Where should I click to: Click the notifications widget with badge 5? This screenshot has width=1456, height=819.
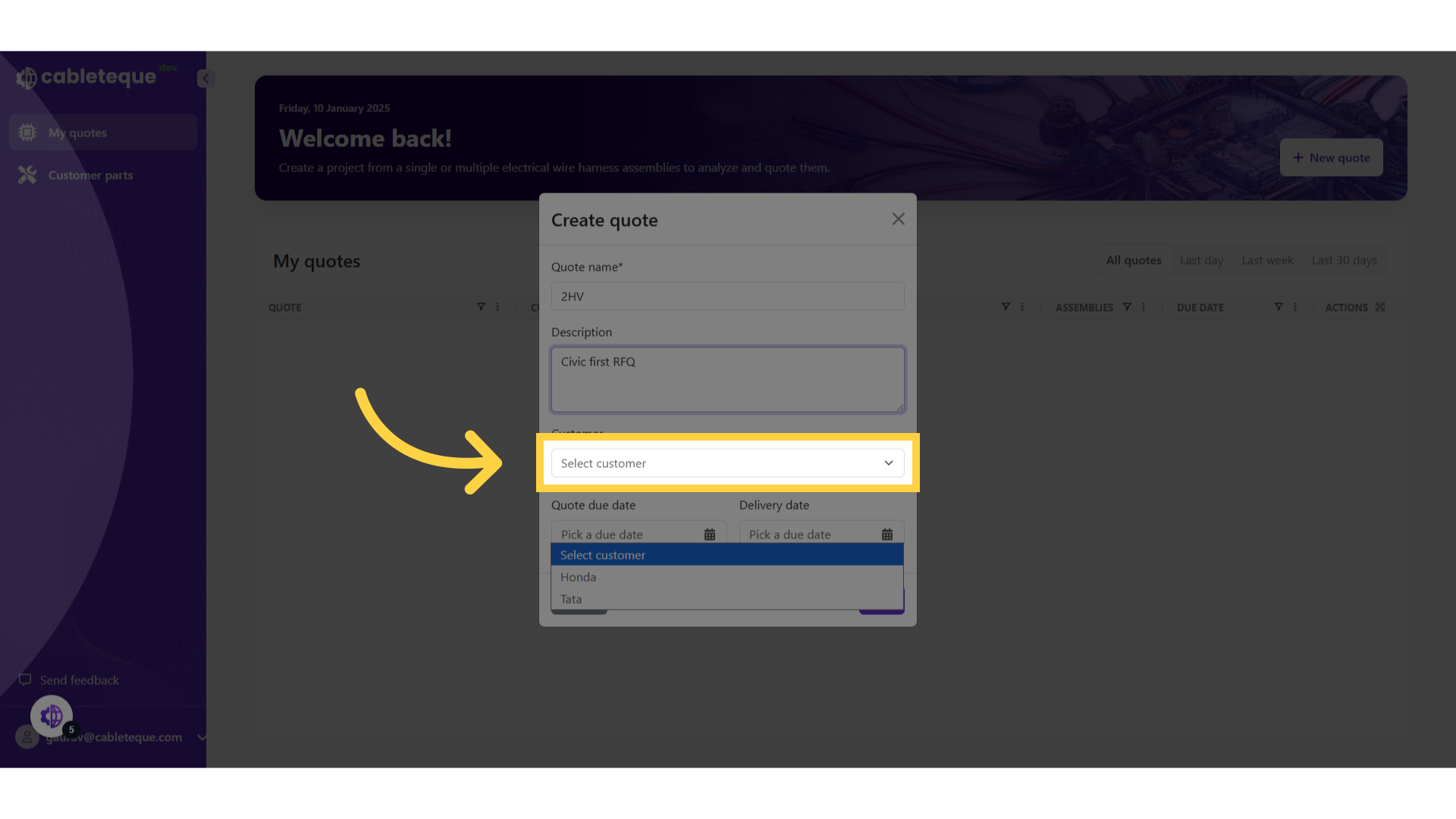(51, 715)
